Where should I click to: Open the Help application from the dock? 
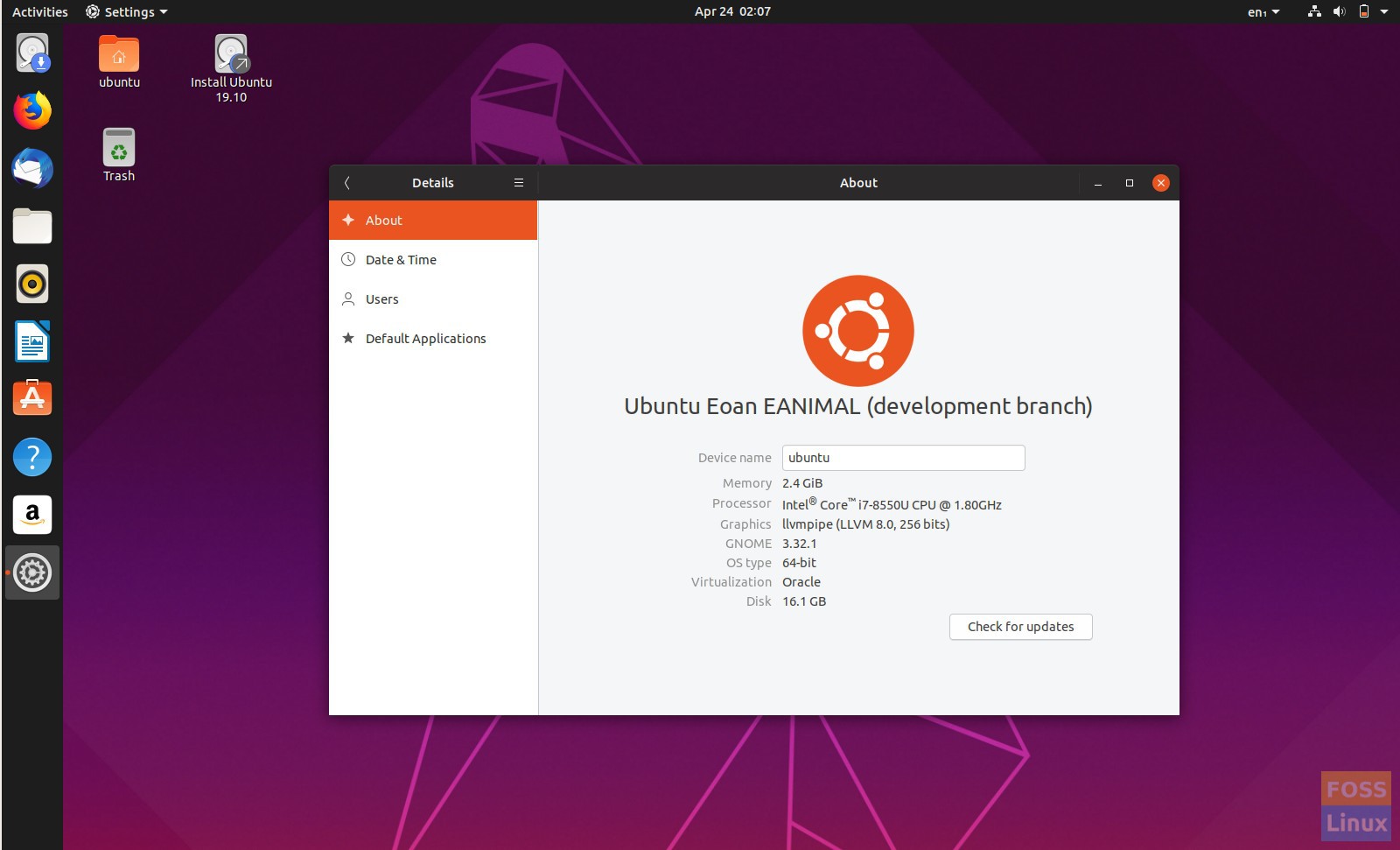32,456
